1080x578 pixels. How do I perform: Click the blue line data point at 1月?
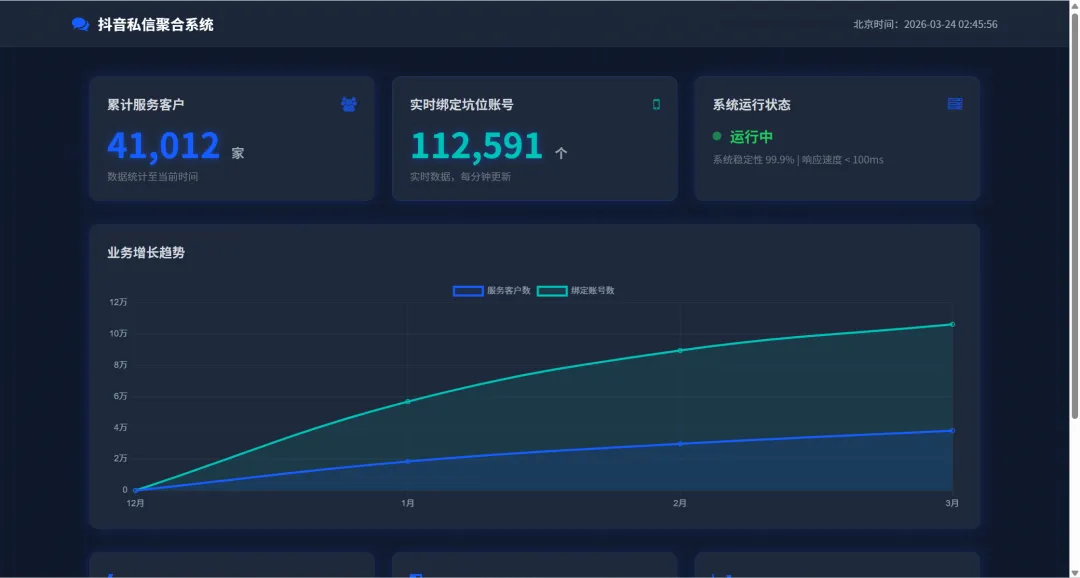[408, 462]
